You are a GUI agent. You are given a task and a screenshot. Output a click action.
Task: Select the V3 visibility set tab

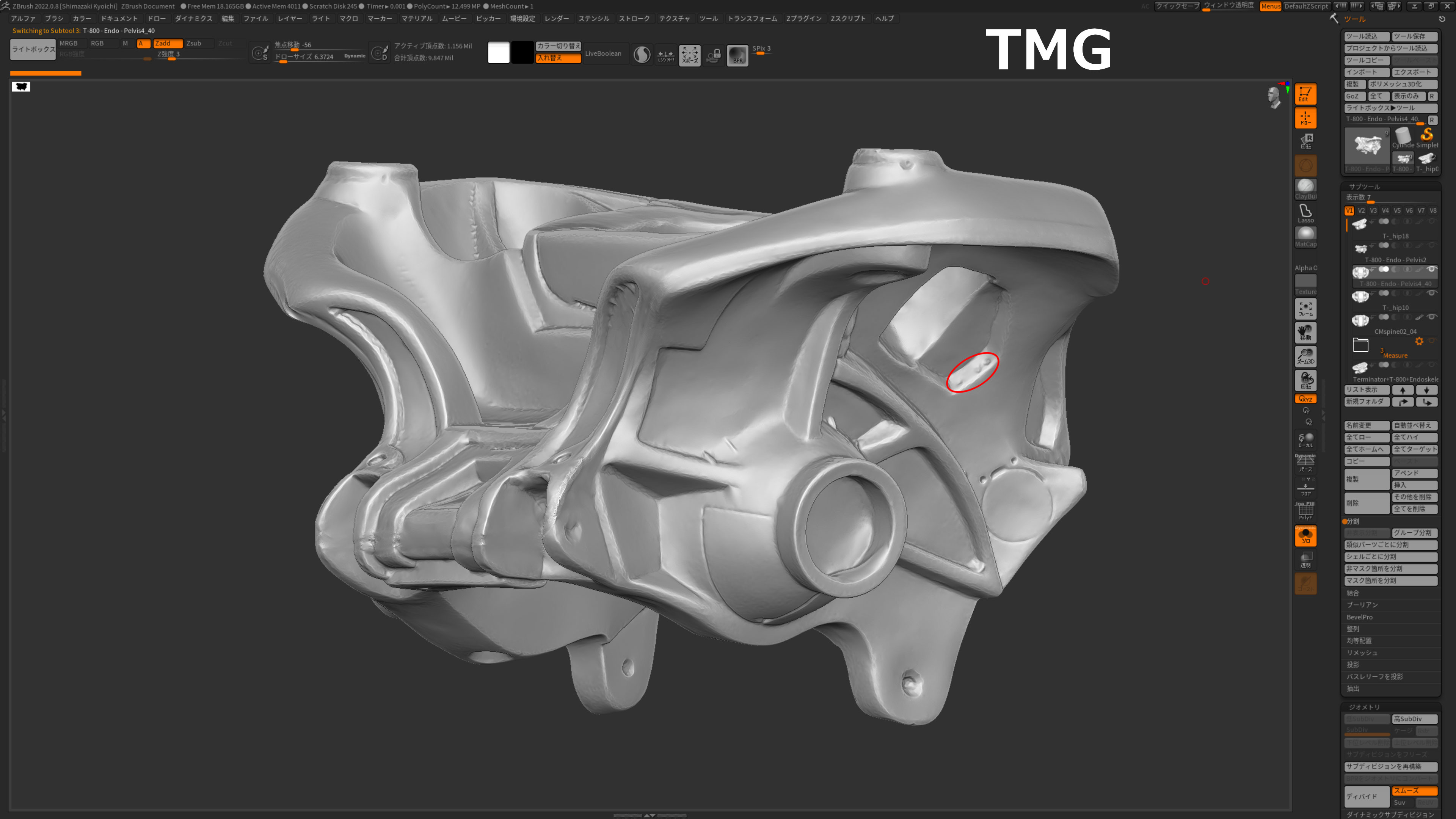point(1373,210)
